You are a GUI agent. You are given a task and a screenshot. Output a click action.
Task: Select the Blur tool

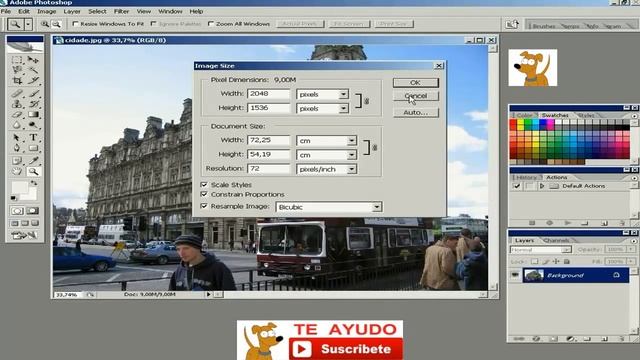[x=17, y=124]
